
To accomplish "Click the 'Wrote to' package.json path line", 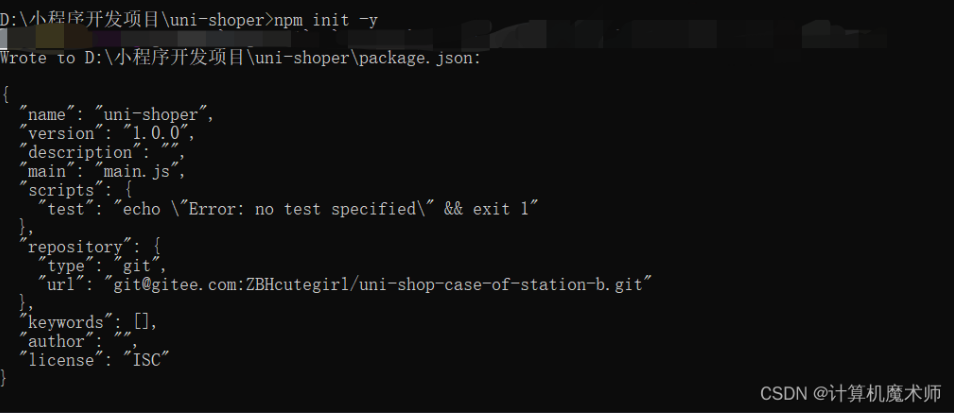I will [240, 57].
